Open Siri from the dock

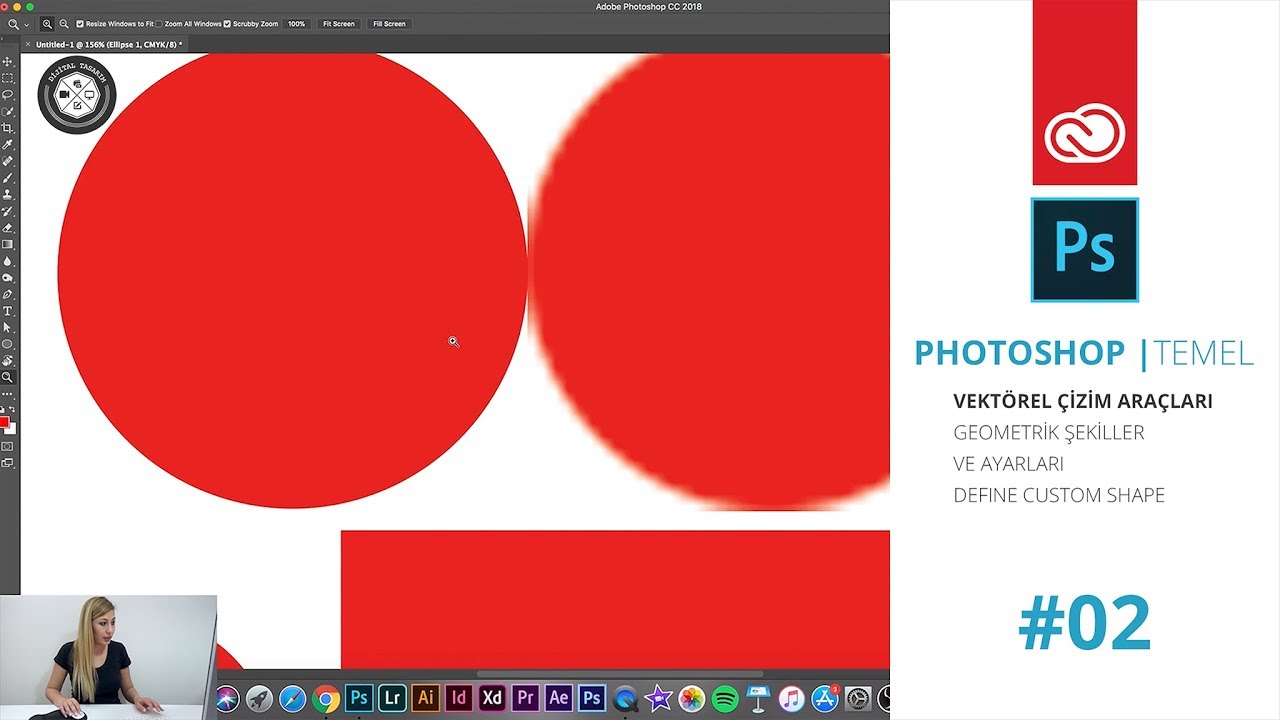click(227, 698)
